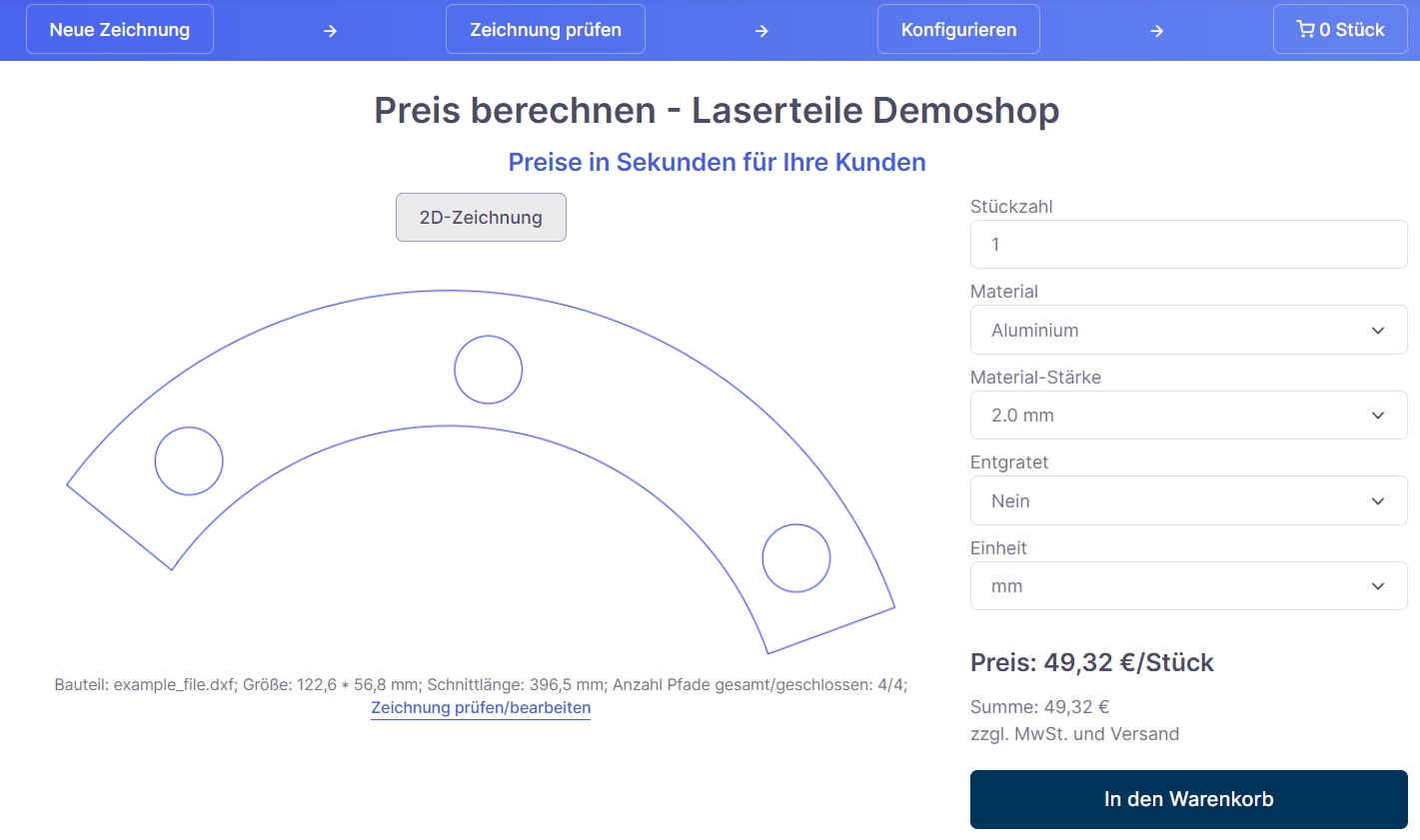Click the Einheit dropdown chevron icon
The image size is (1420, 840).
pyautogui.click(x=1378, y=586)
